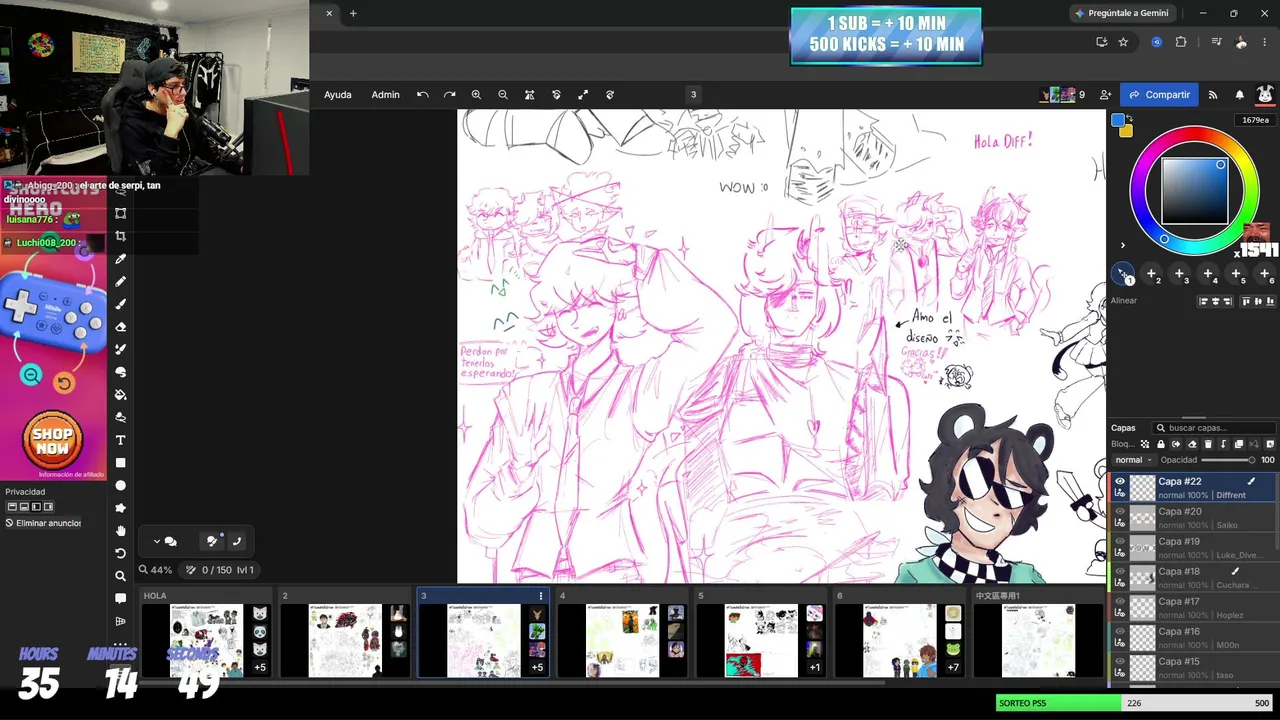Viewport: 1280px width, 720px height.
Task: Select the zoom magnifier tool
Action: click(x=121, y=576)
